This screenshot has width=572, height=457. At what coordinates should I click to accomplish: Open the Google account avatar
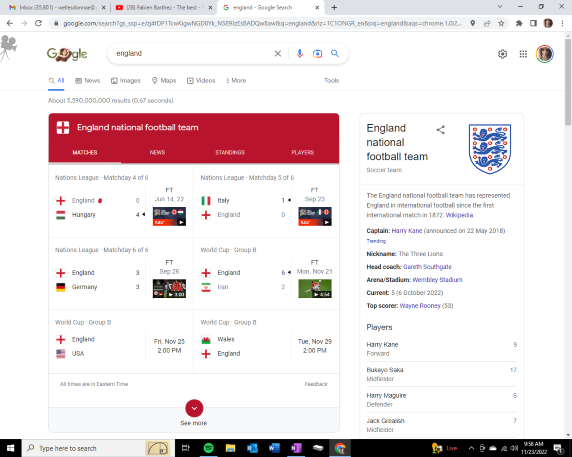tap(545, 54)
